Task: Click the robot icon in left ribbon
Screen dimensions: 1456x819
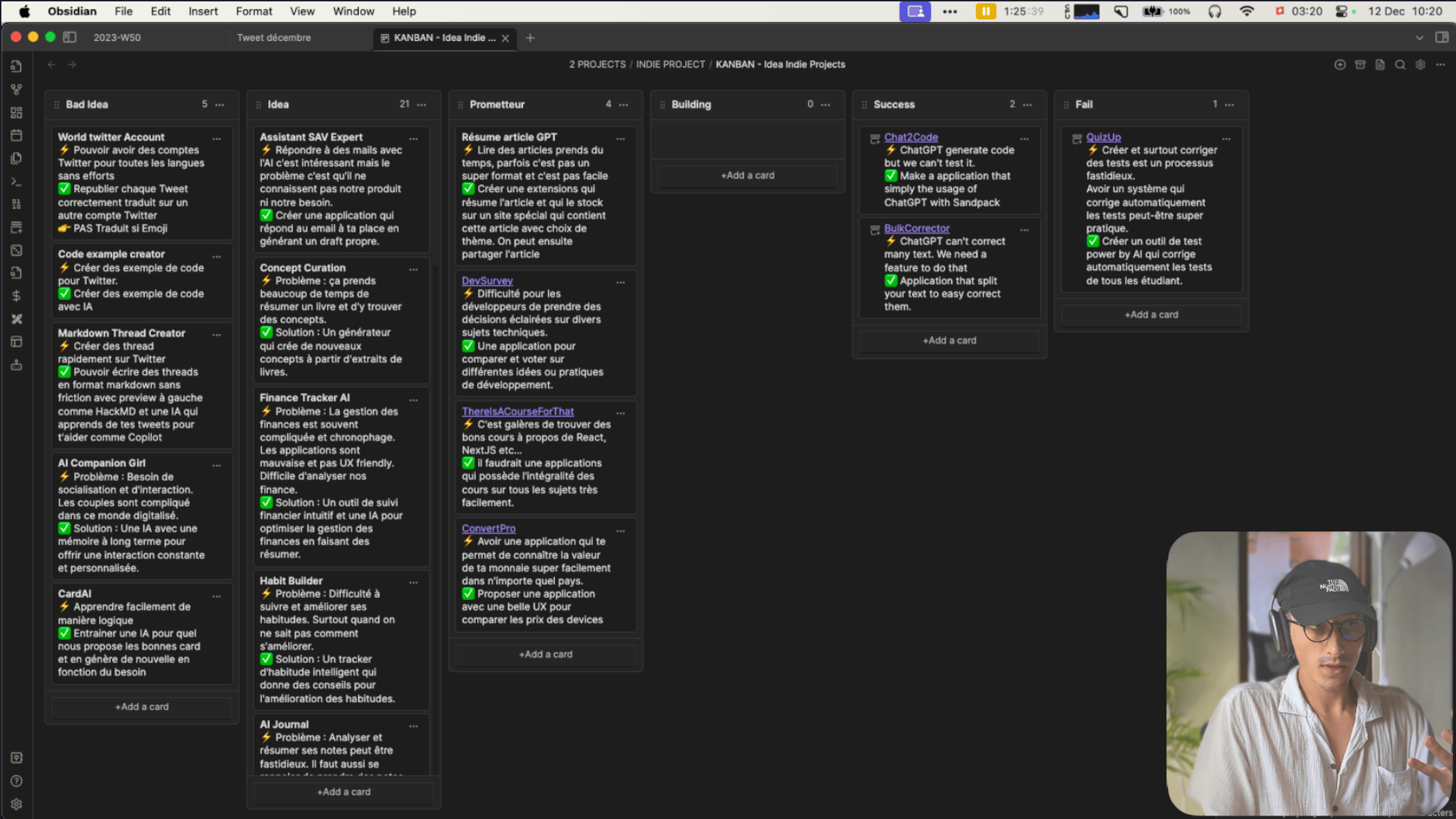Action: 17,364
